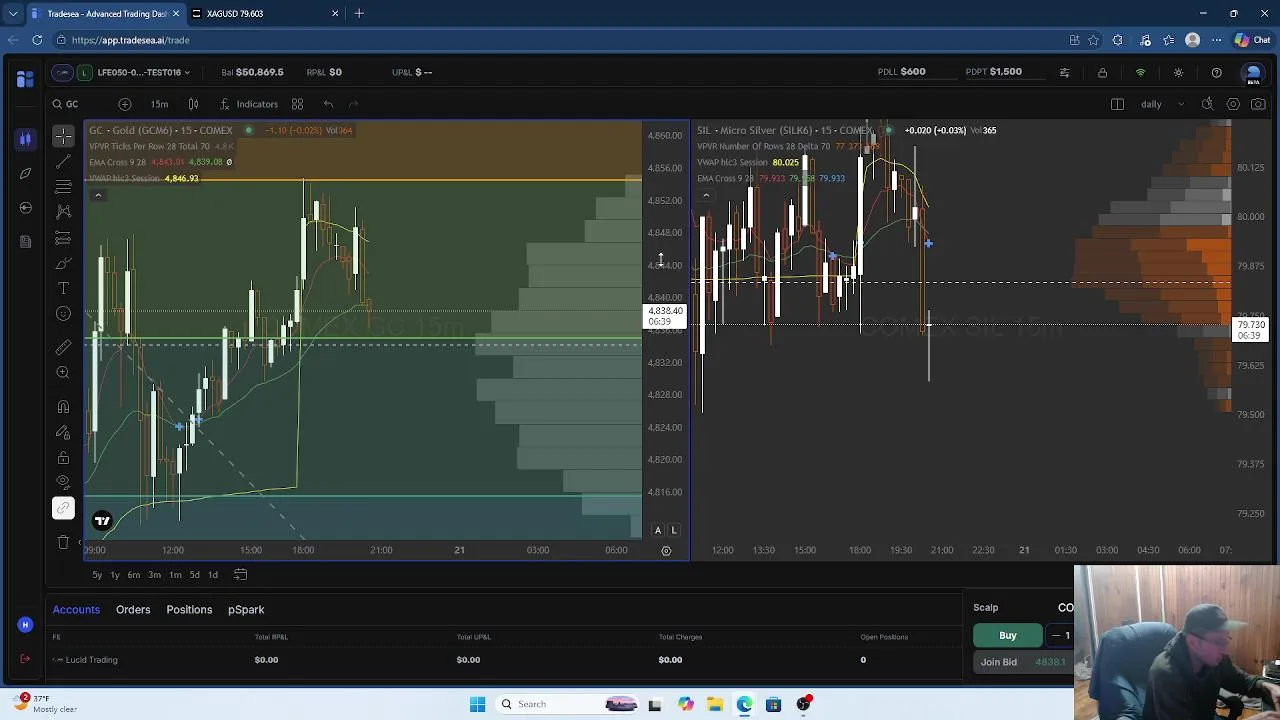Click the blue H sidebar badge
Viewport: 1280px width, 720px height.
(25, 625)
